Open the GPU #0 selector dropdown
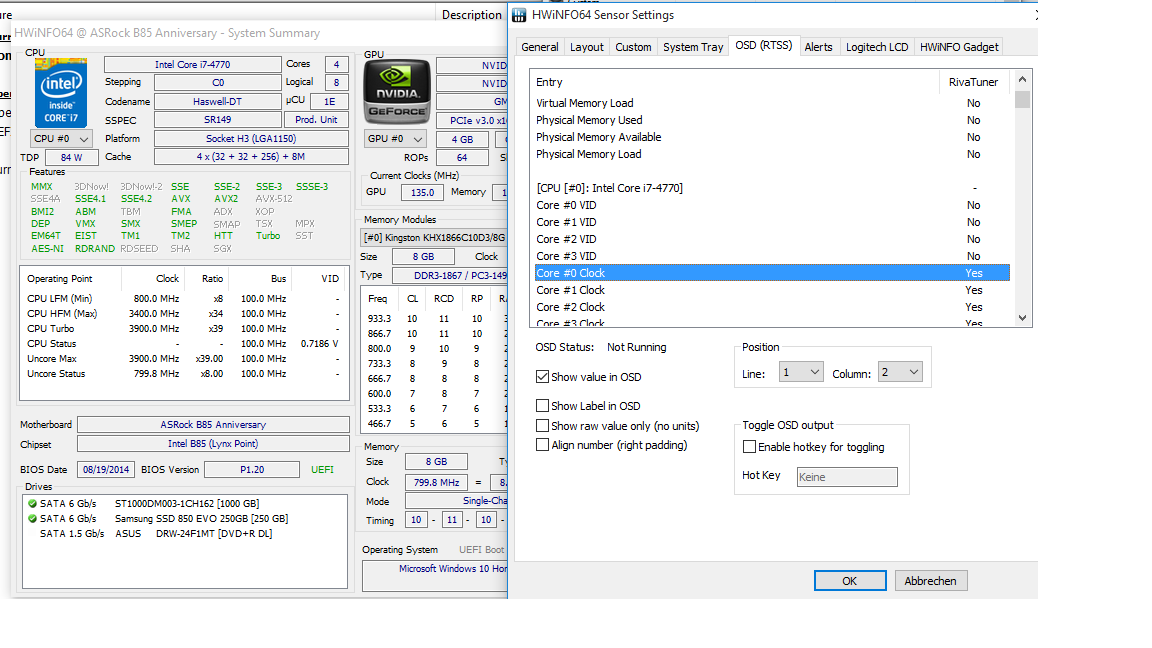Image resolution: width=1152 pixels, height=648 pixels. (x=396, y=139)
